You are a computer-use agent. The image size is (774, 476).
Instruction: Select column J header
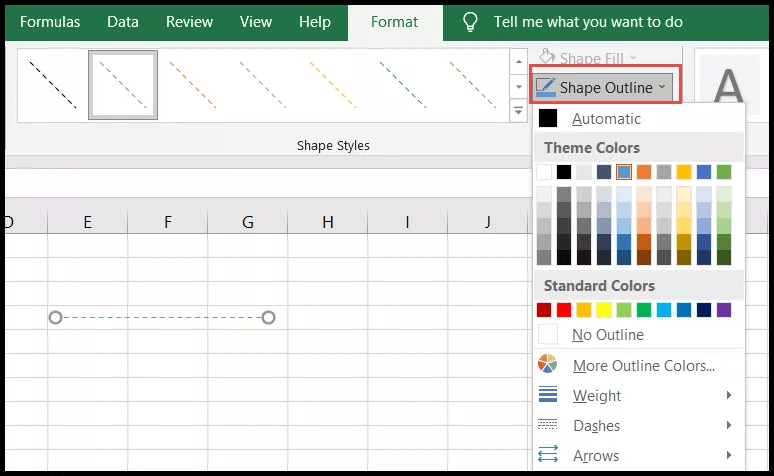(x=488, y=222)
